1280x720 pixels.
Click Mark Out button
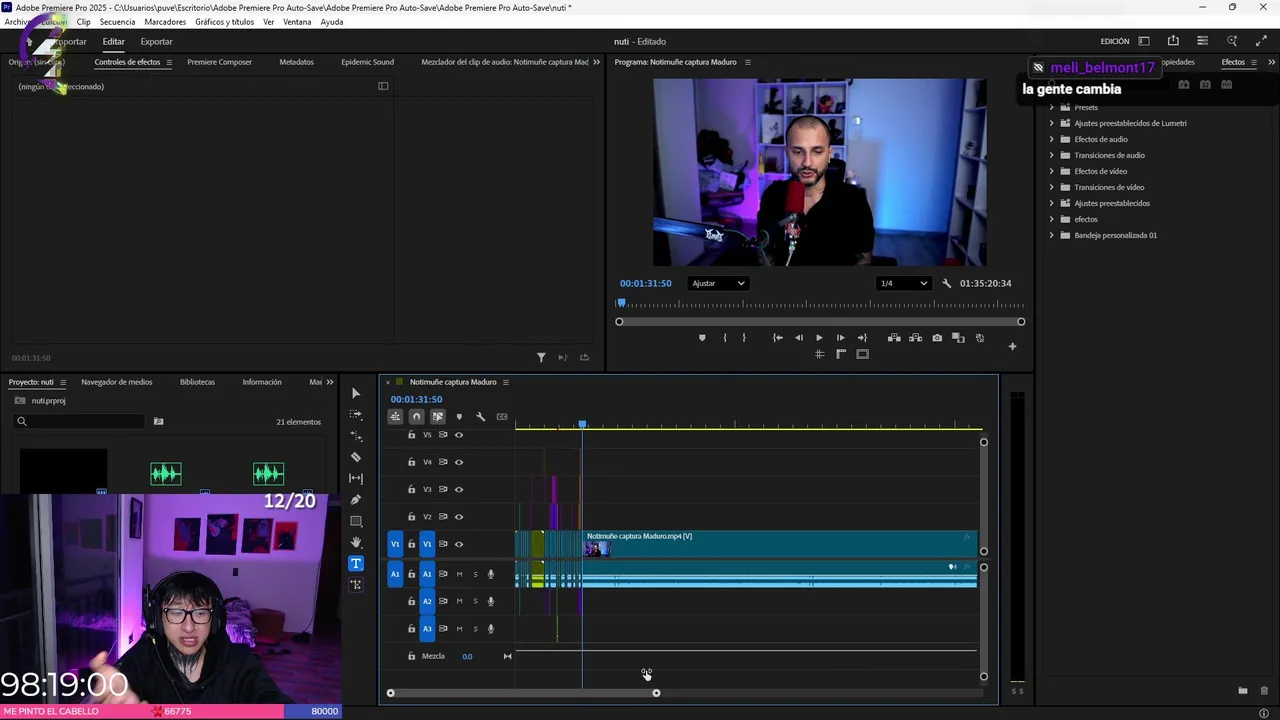click(743, 338)
